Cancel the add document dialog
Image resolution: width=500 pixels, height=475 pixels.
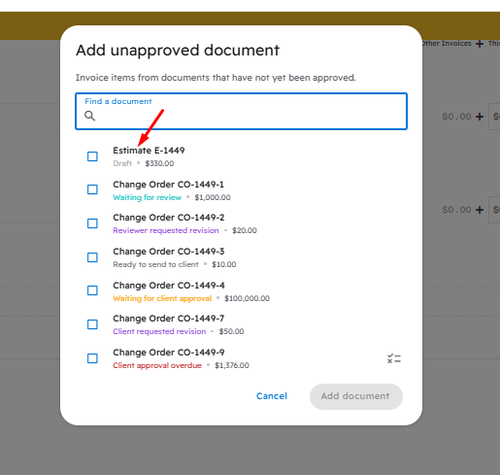pyautogui.click(x=272, y=396)
